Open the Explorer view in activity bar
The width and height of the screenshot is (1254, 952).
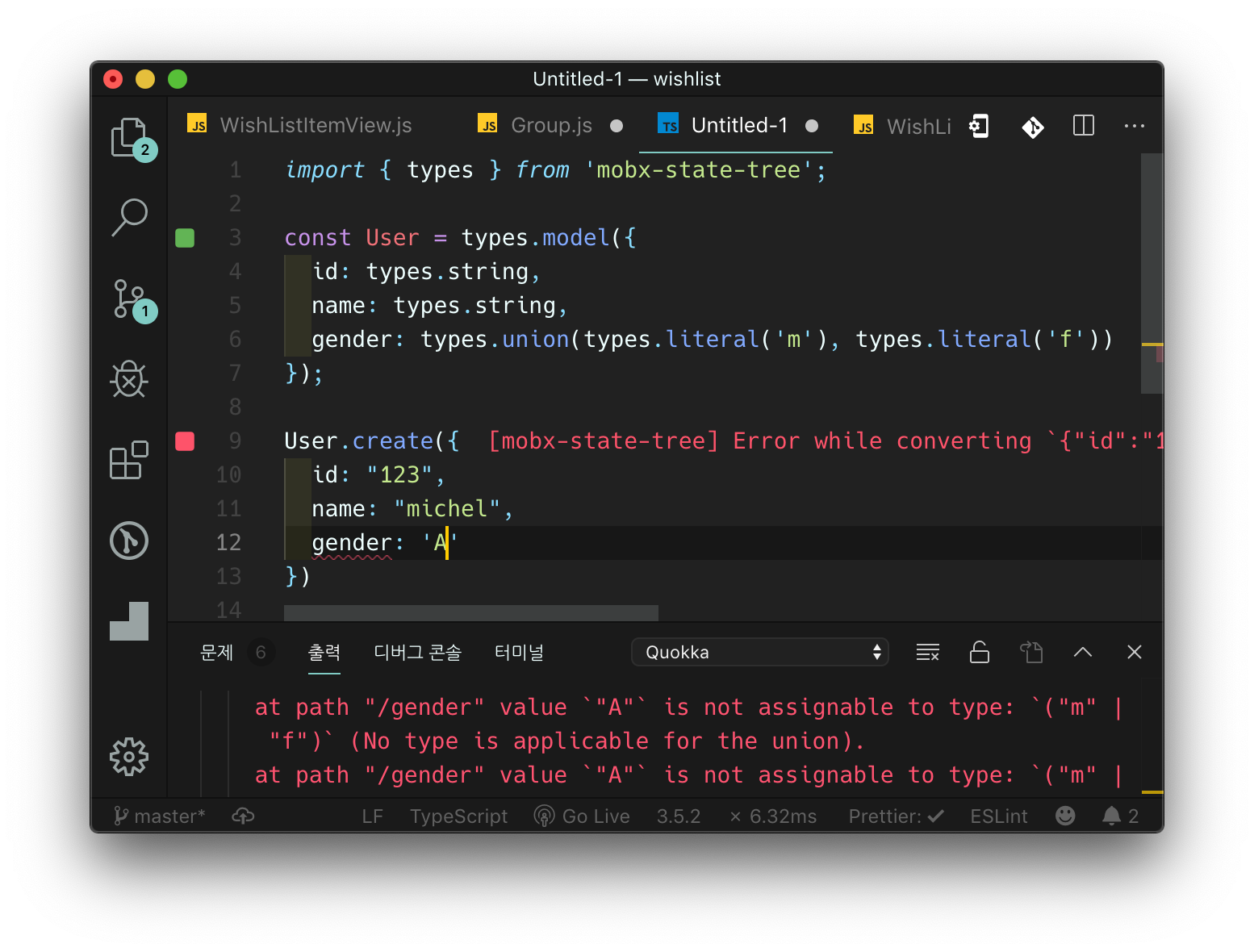coord(129,137)
